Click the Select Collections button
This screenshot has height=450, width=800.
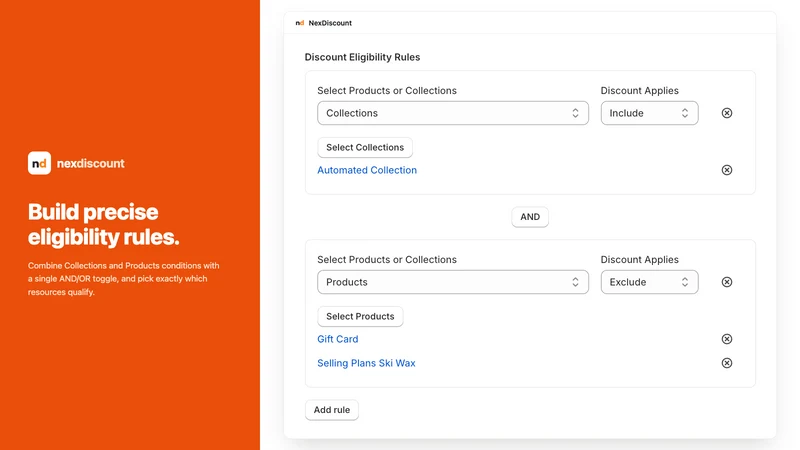[x=365, y=147]
